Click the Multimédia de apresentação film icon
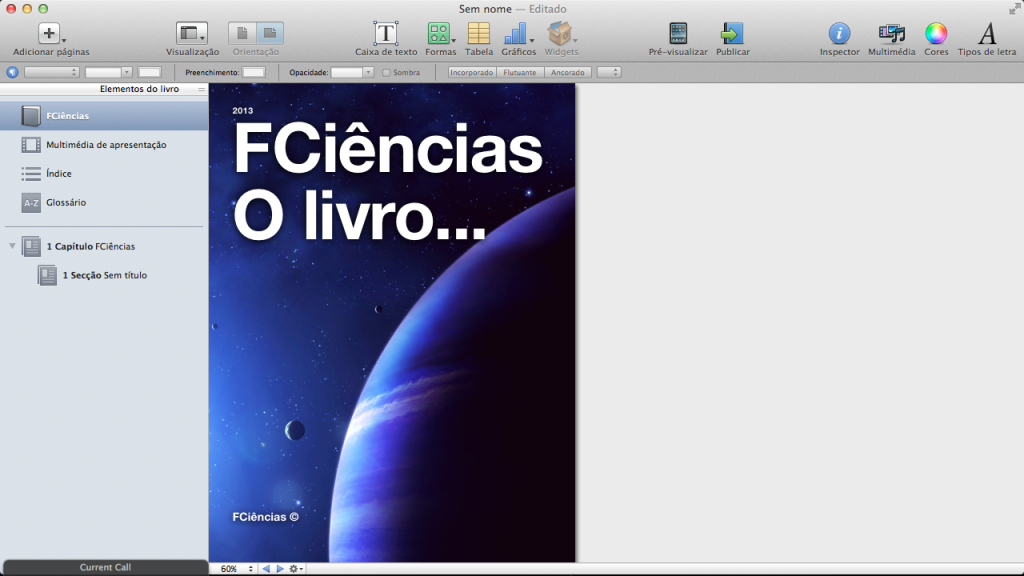Viewport: 1024px width, 576px height. click(x=31, y=144)
